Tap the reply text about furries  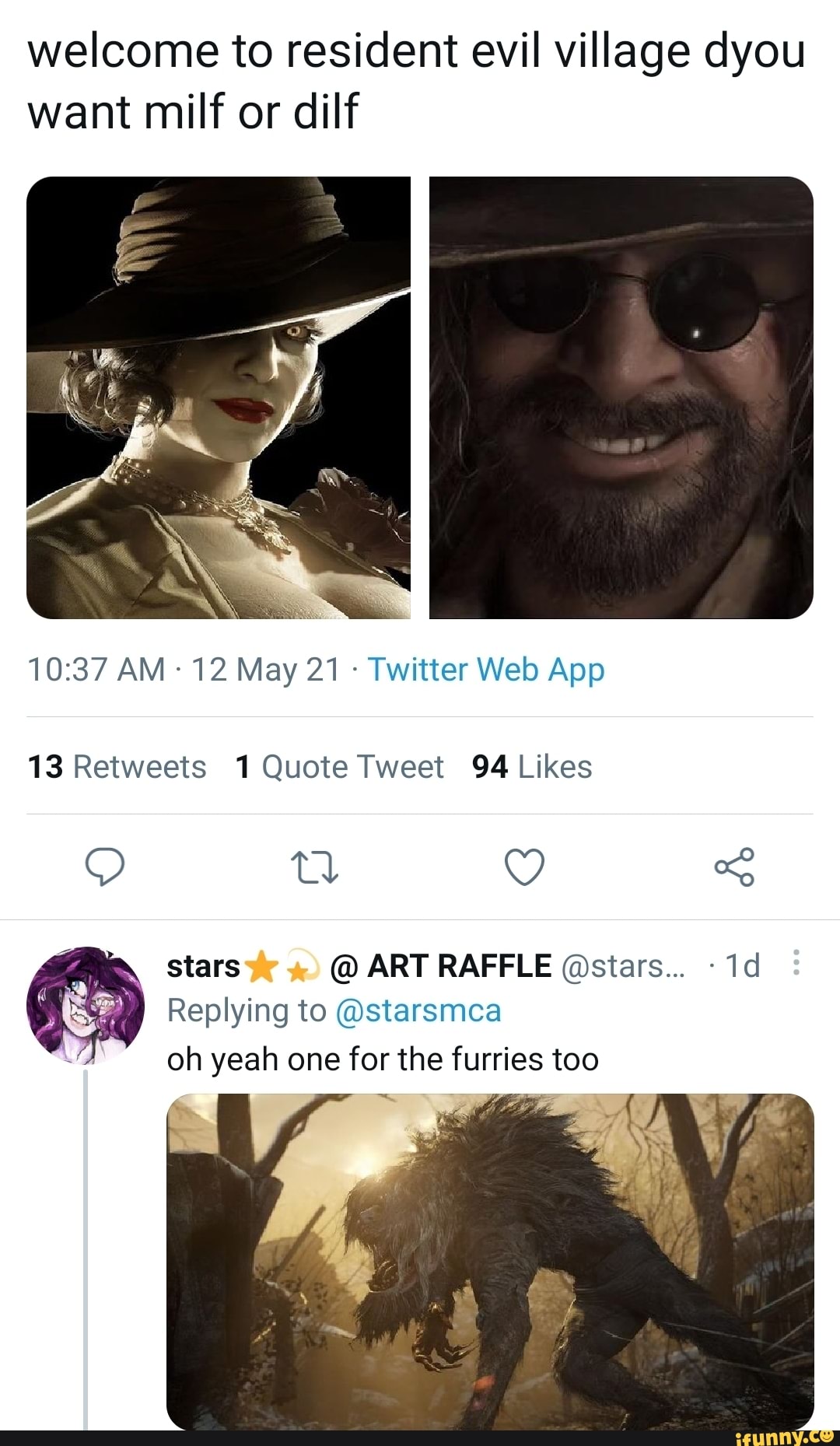383,1059
